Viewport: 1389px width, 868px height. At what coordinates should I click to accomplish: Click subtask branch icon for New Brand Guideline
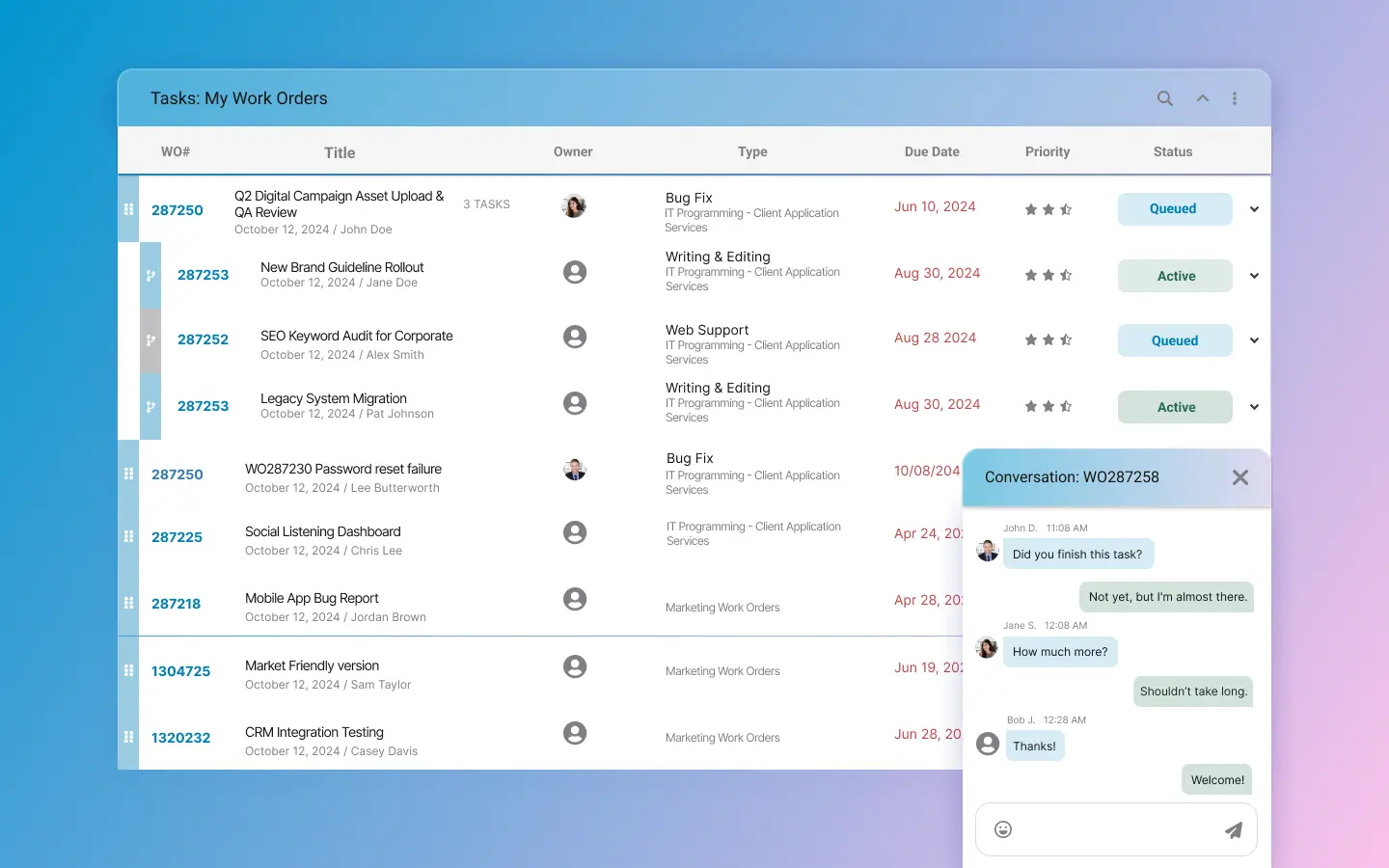(150, 276)
